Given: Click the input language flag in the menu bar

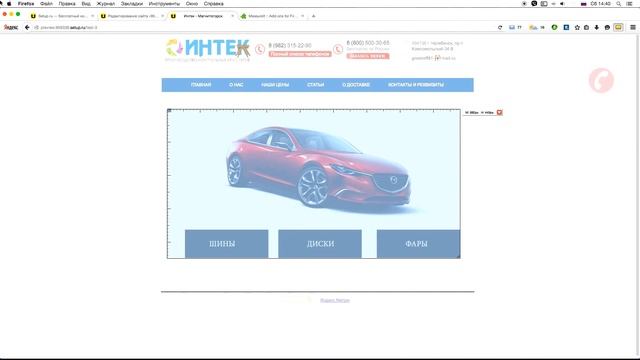Looking at the screenshot, I should pyautogui.click(x=584, y=4).
